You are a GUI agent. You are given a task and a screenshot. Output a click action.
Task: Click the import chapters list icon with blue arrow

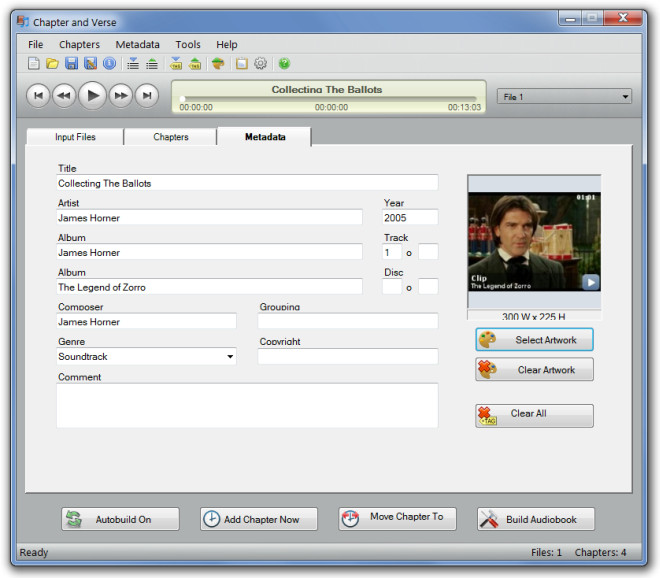pos(133,64)
